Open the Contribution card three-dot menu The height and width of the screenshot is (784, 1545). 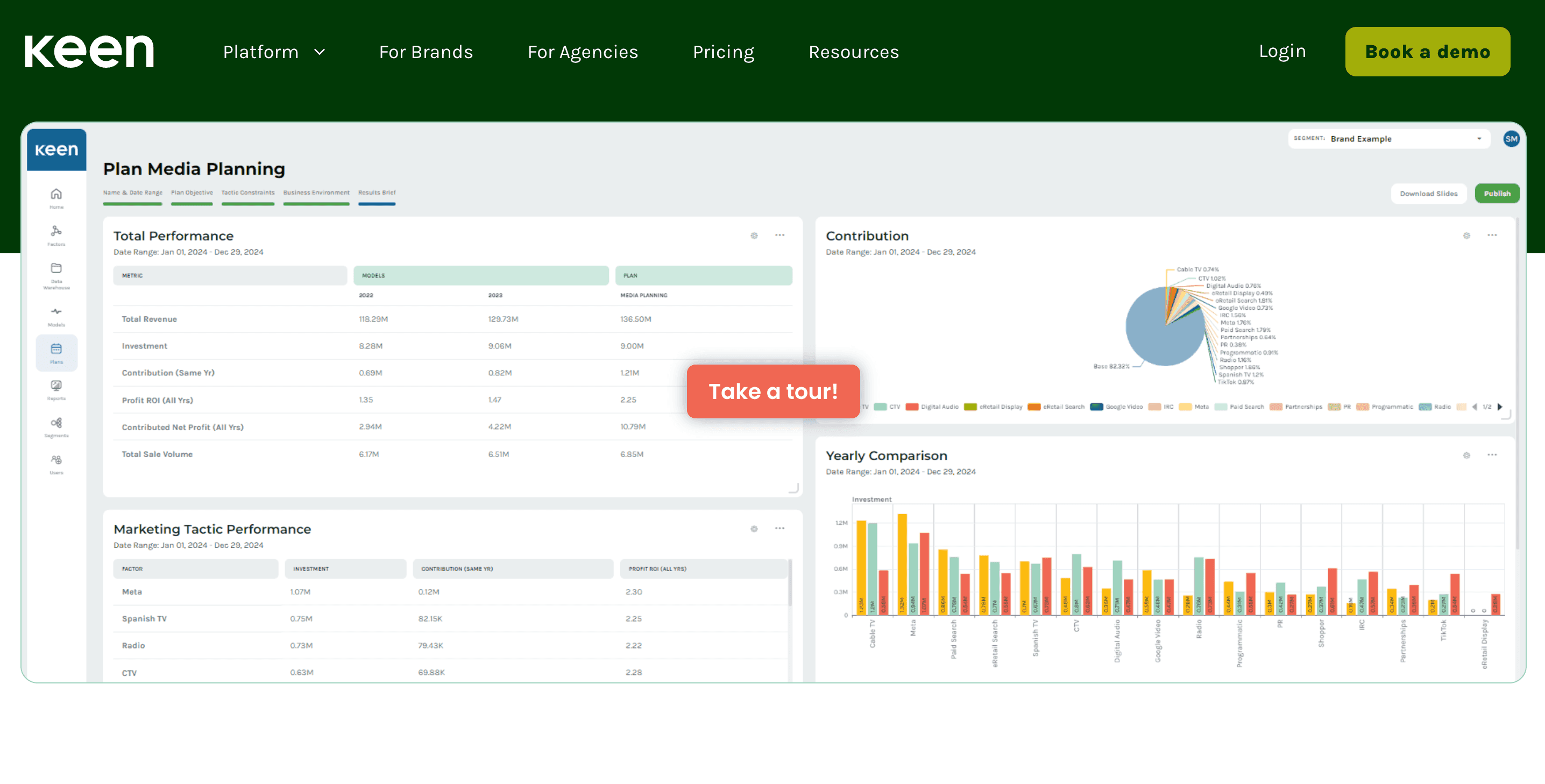coord(1492,236)
